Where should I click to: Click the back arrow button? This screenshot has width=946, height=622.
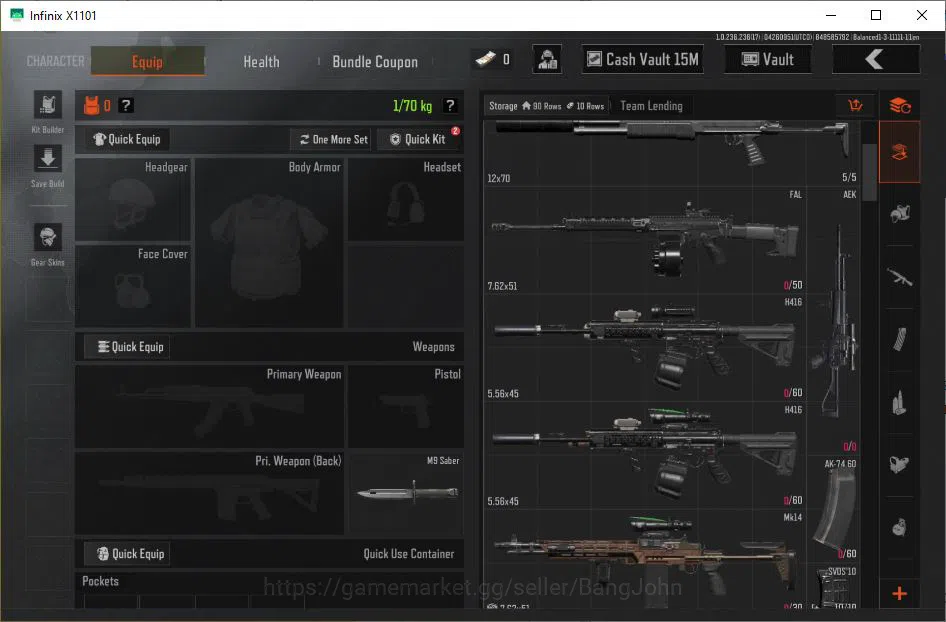point(876,59)
